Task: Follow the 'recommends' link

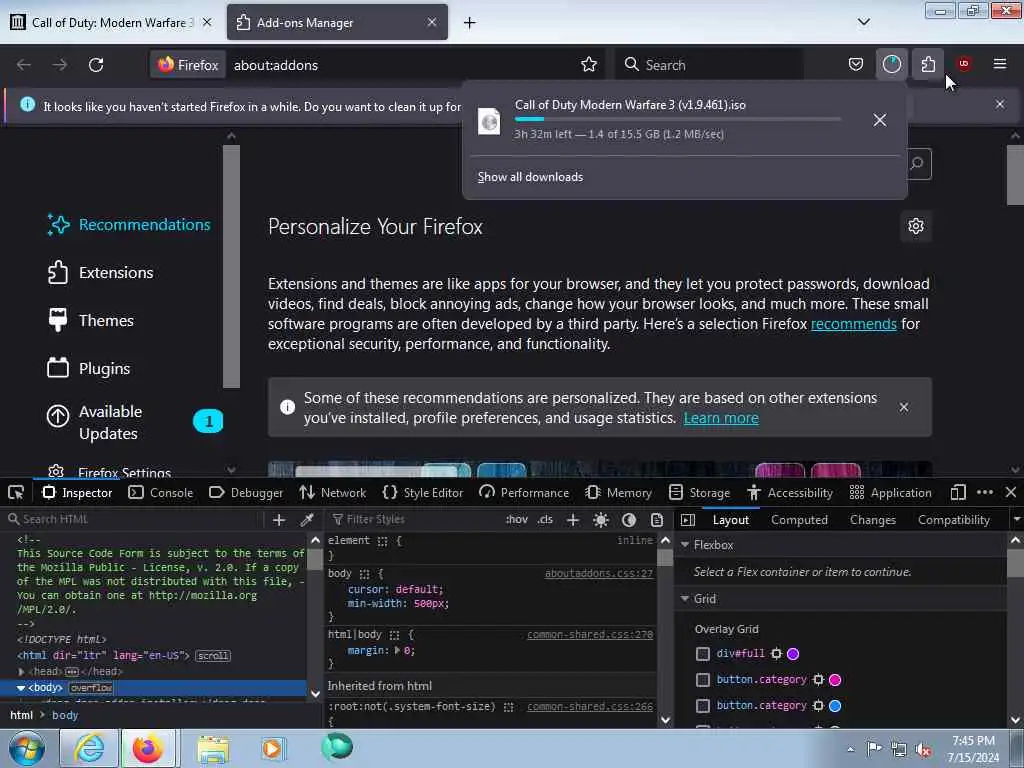Action: [854, 324]
